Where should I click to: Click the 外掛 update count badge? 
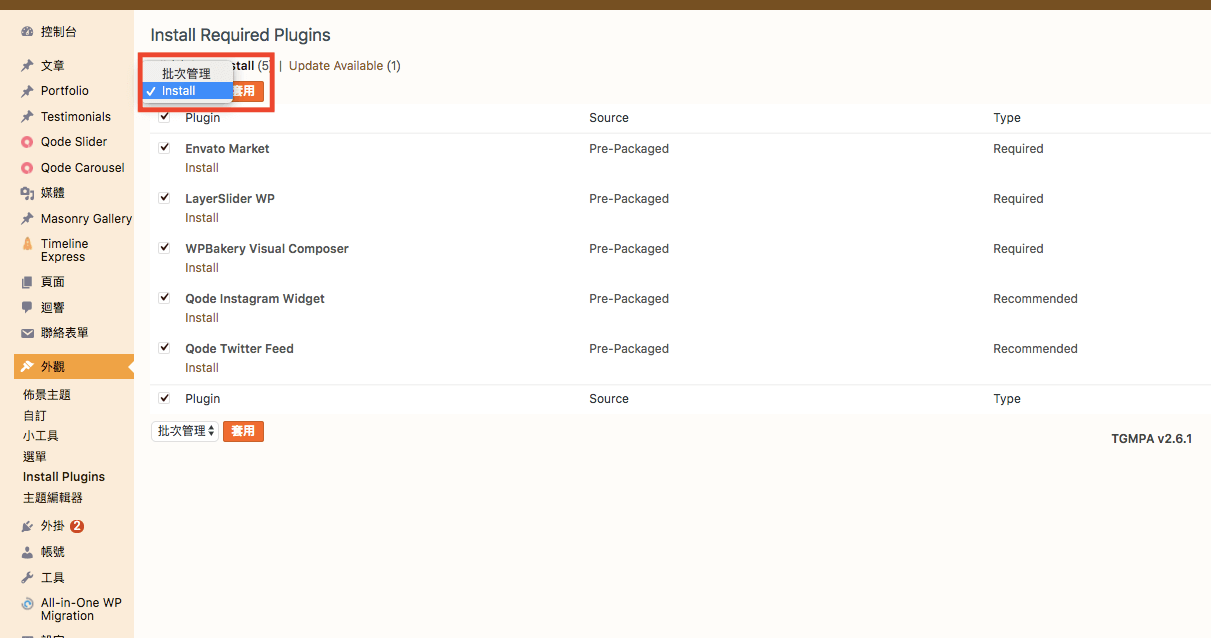pos(77,526)
